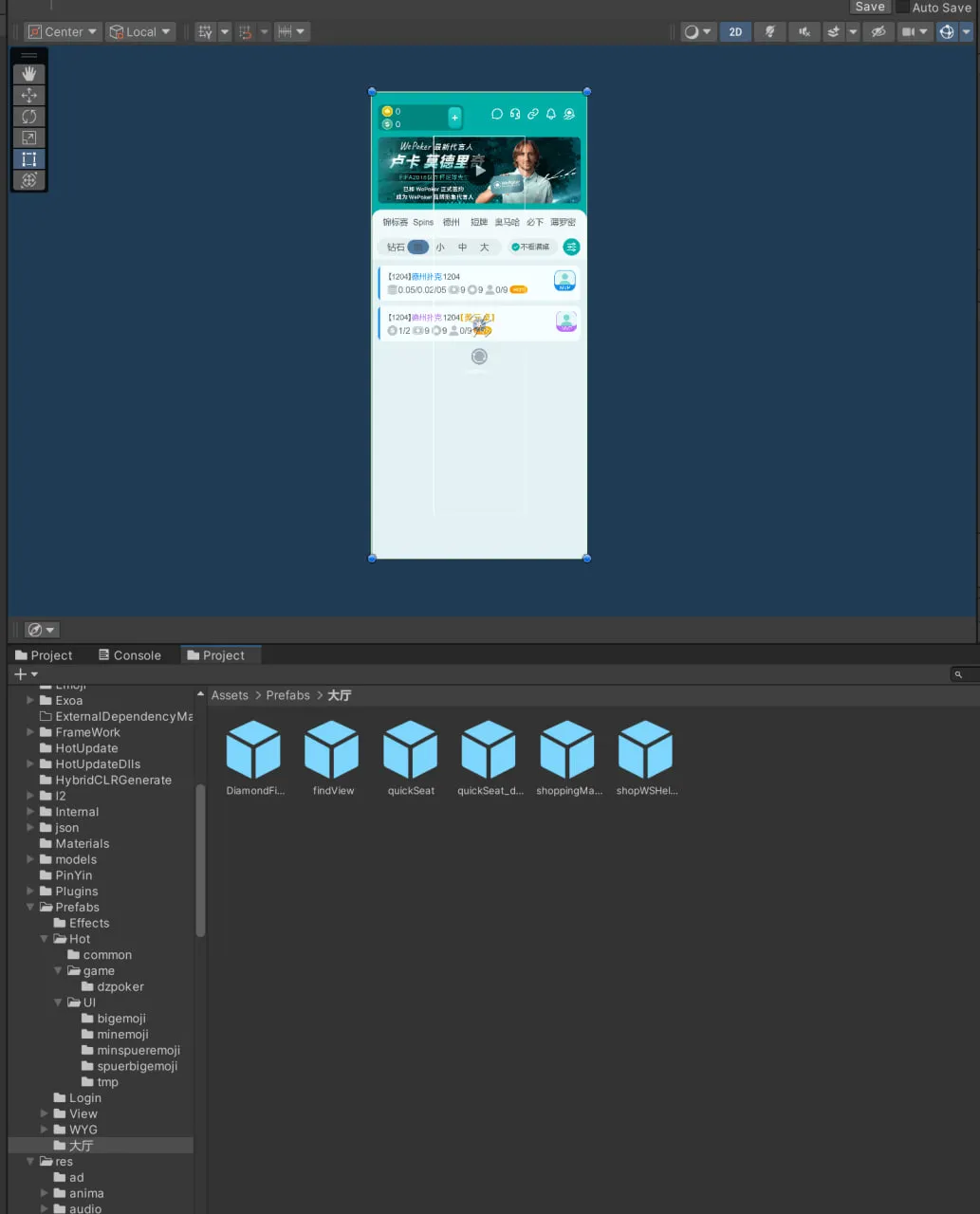Select the Transform tool

point(29,180)
